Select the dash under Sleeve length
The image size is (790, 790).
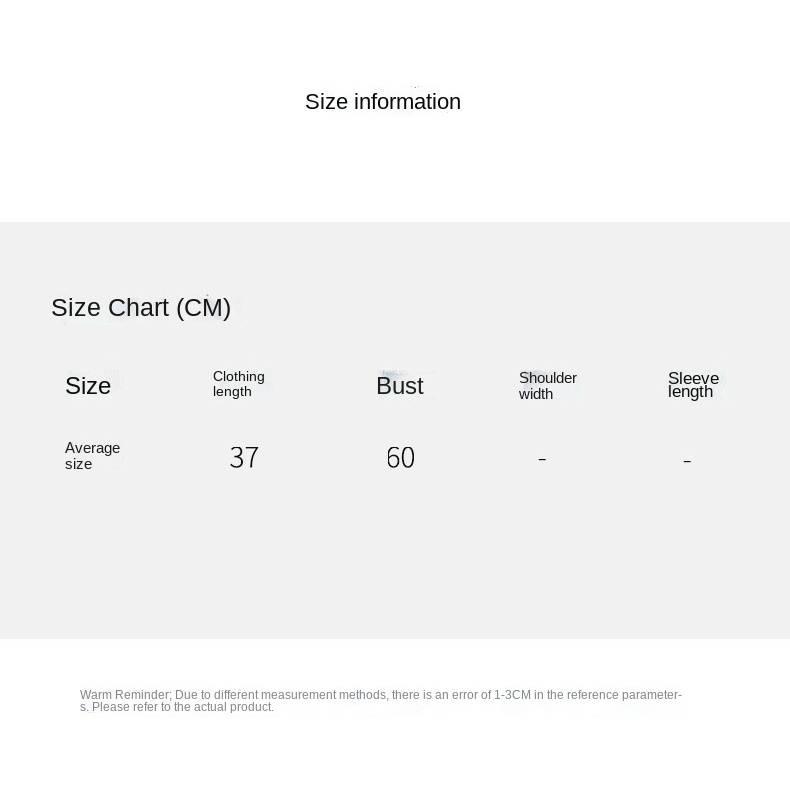coord(687,461)
